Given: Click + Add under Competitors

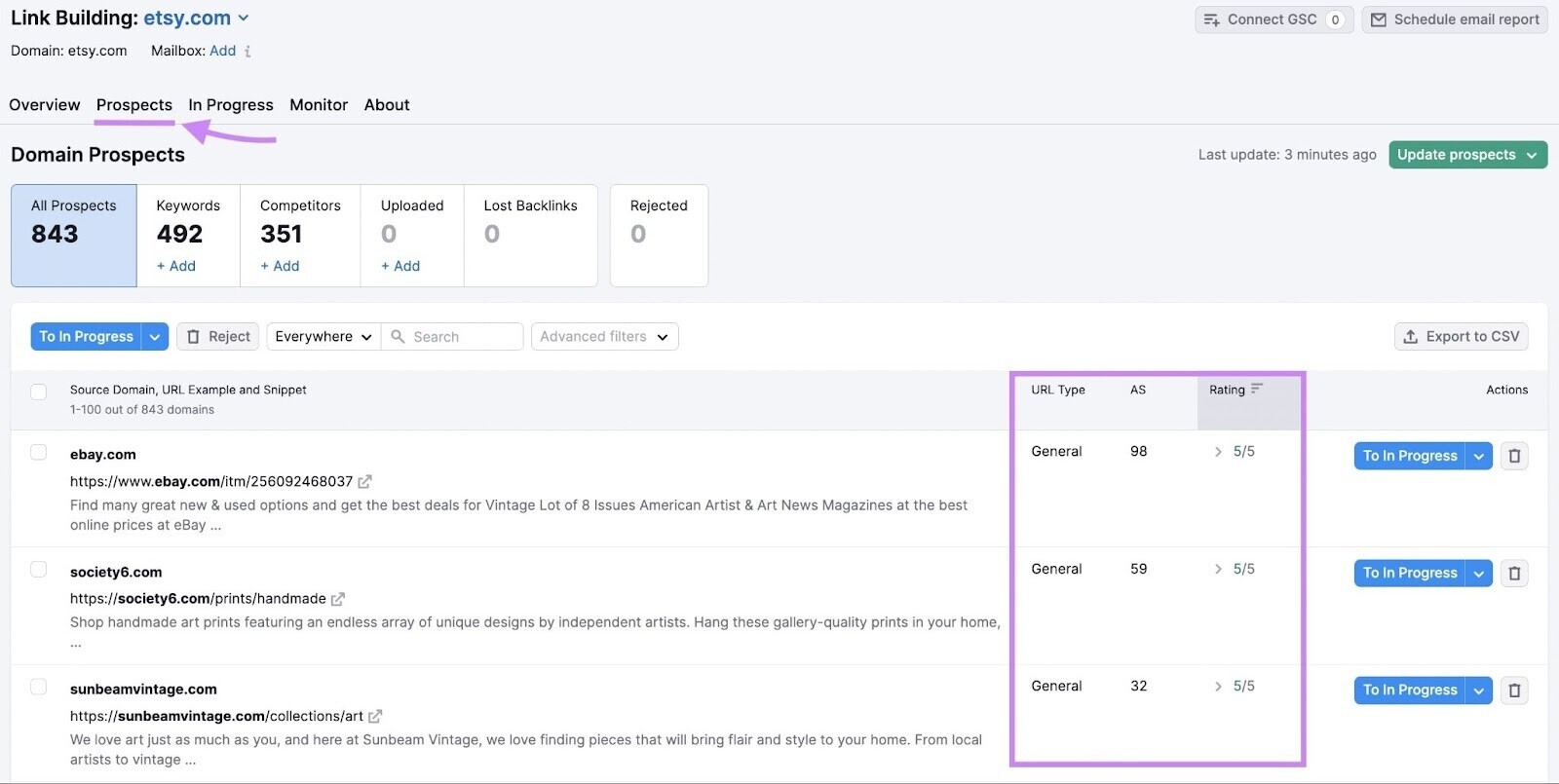Looking at the screenshot, I should point(280,266).
